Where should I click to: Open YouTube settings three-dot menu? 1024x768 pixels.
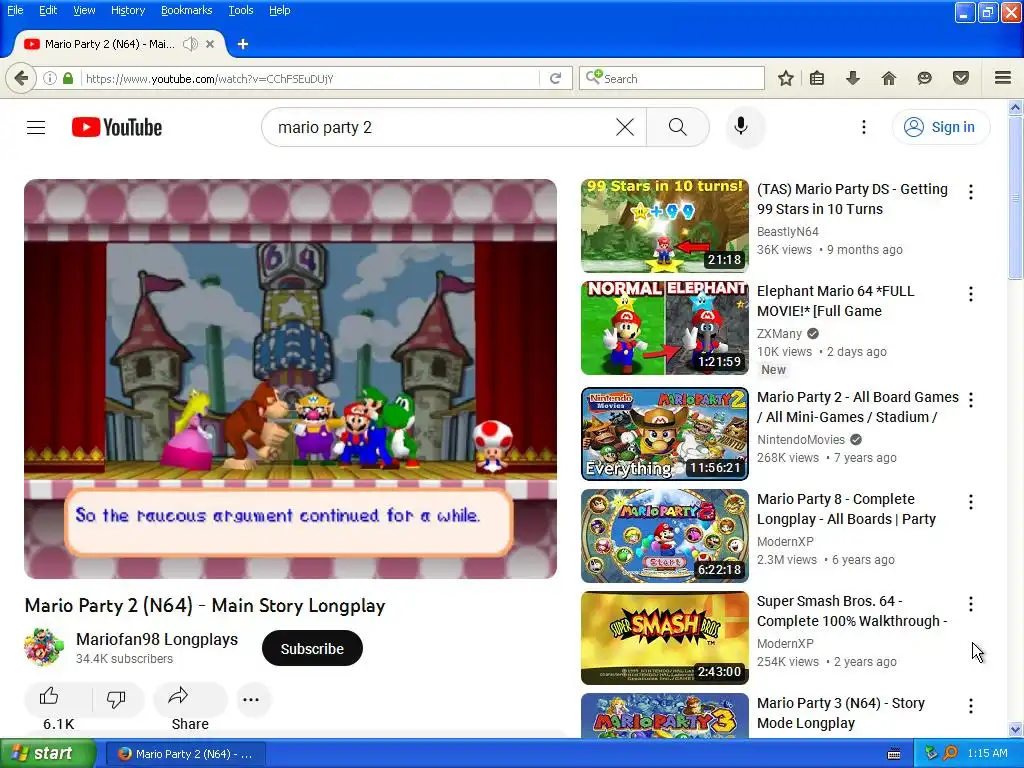864,127
